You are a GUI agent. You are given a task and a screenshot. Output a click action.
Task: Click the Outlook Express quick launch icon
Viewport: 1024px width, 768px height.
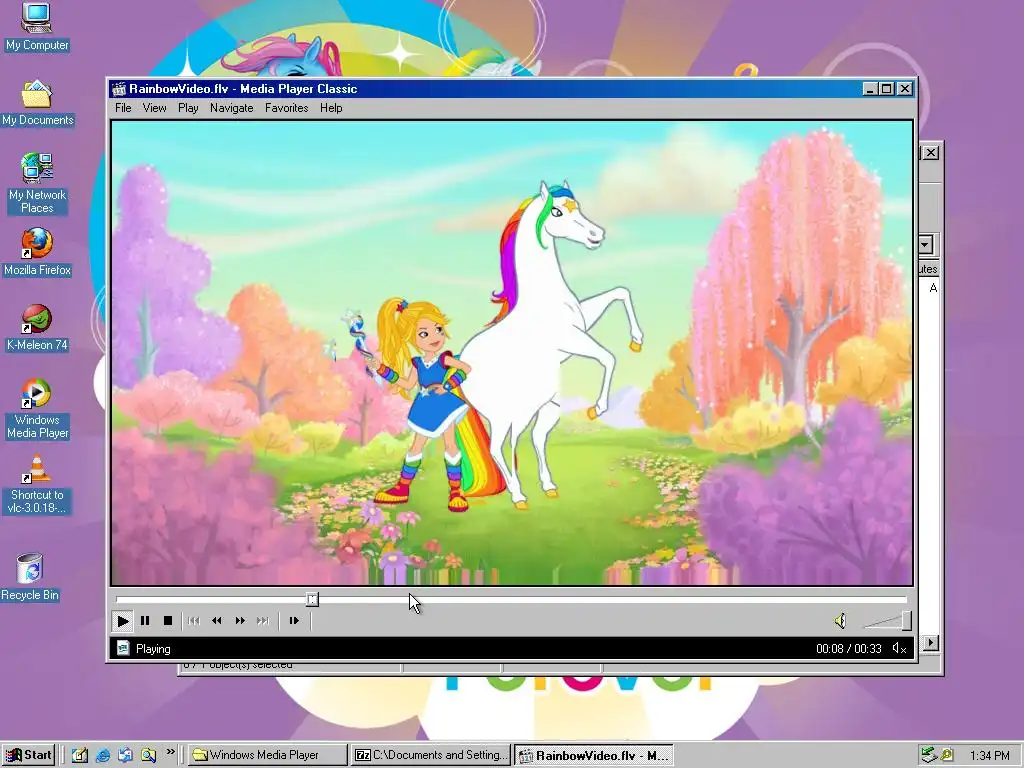pyautogui.click(x=125, y=755)
